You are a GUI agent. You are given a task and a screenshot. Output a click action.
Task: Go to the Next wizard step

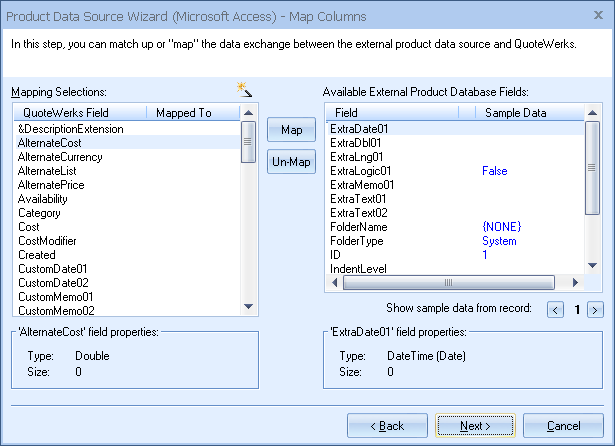pyautogui.click(x=475, y=426)
